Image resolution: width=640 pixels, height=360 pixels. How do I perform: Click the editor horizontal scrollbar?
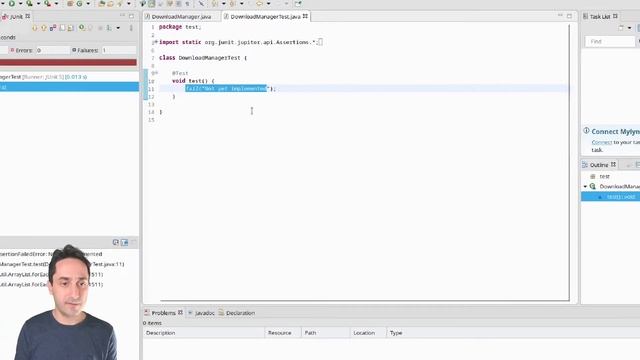click(364, 300)
